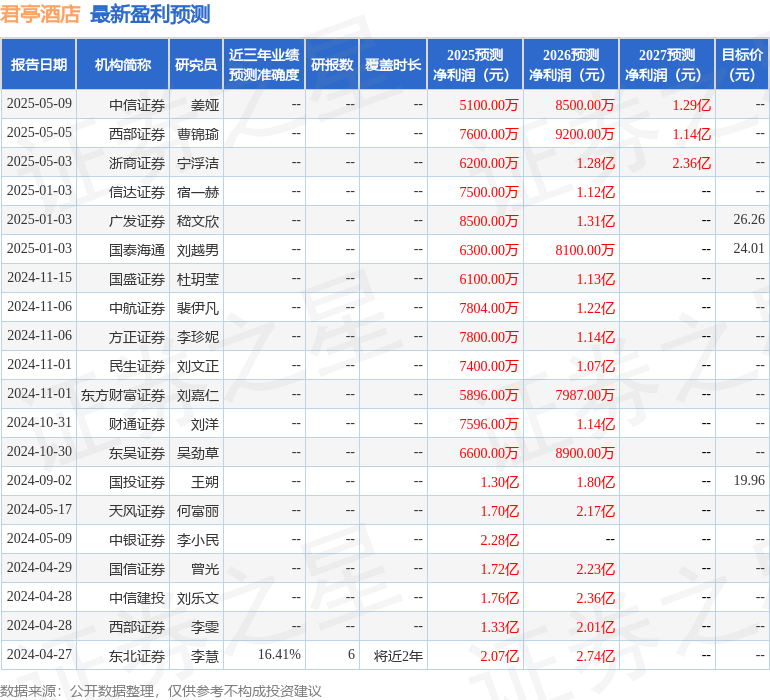Click the 机构简称 column header

tap(123, 65)
